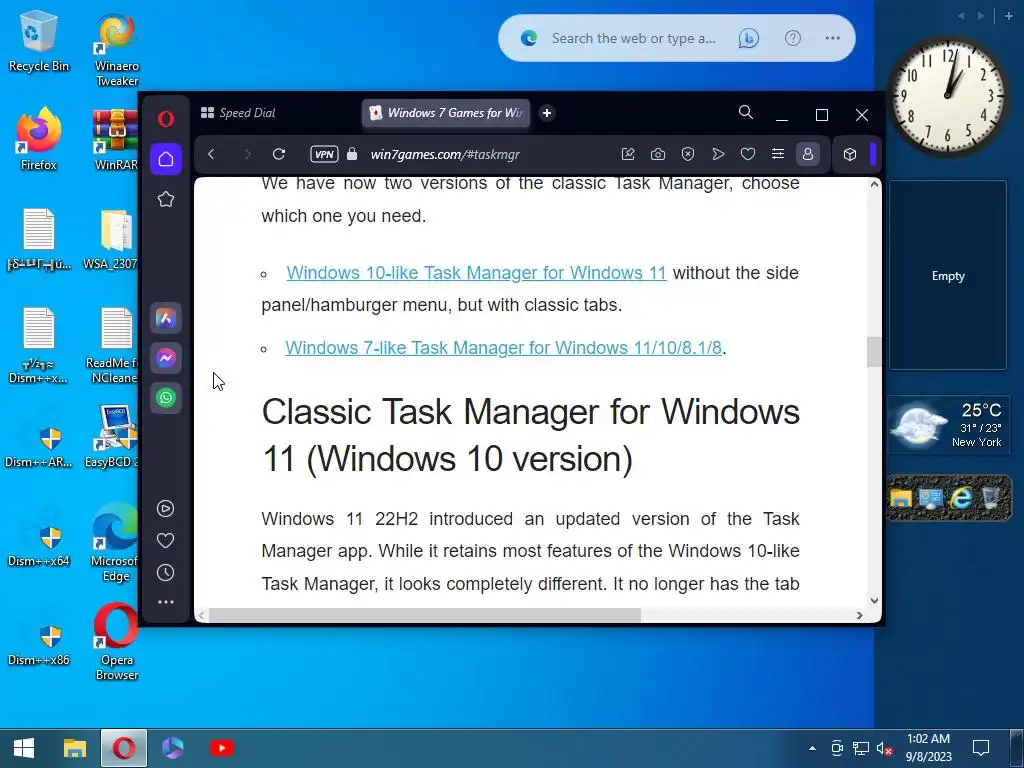Search tabs with magnifier icon
This screenshot has width=1024, height=768.
tap(746, 112)
